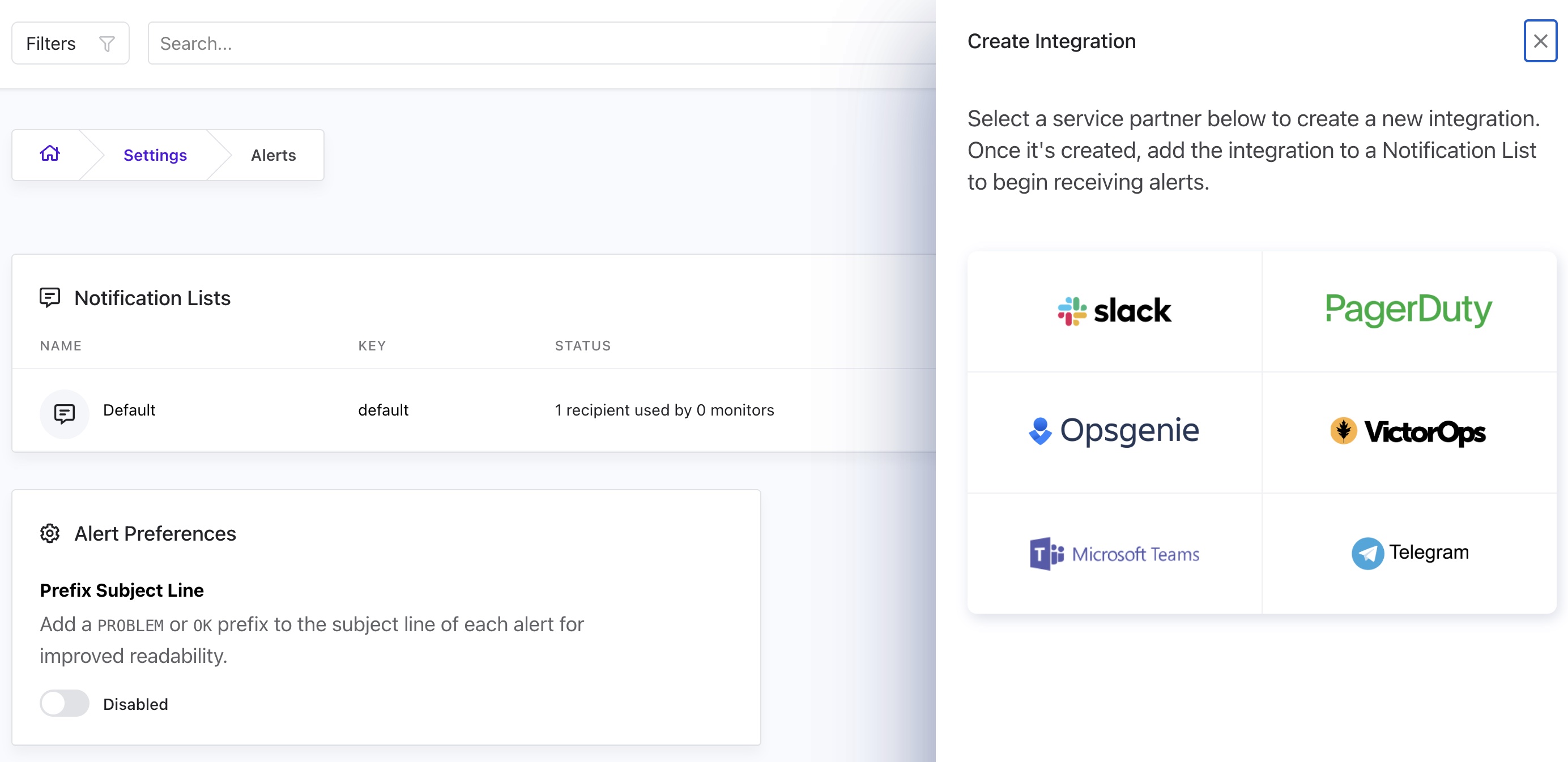The height and width of the screenshot is (762, 1568).
Task: Choose Microsoft Teams integration
Action: (1114, 554)
